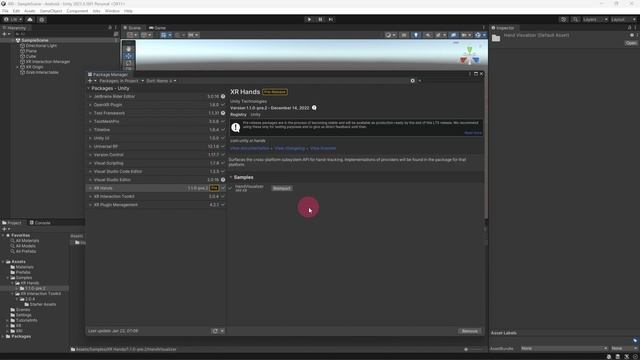The image size is (640, 360).
Task: Open the Window menu
Action: 112,11
